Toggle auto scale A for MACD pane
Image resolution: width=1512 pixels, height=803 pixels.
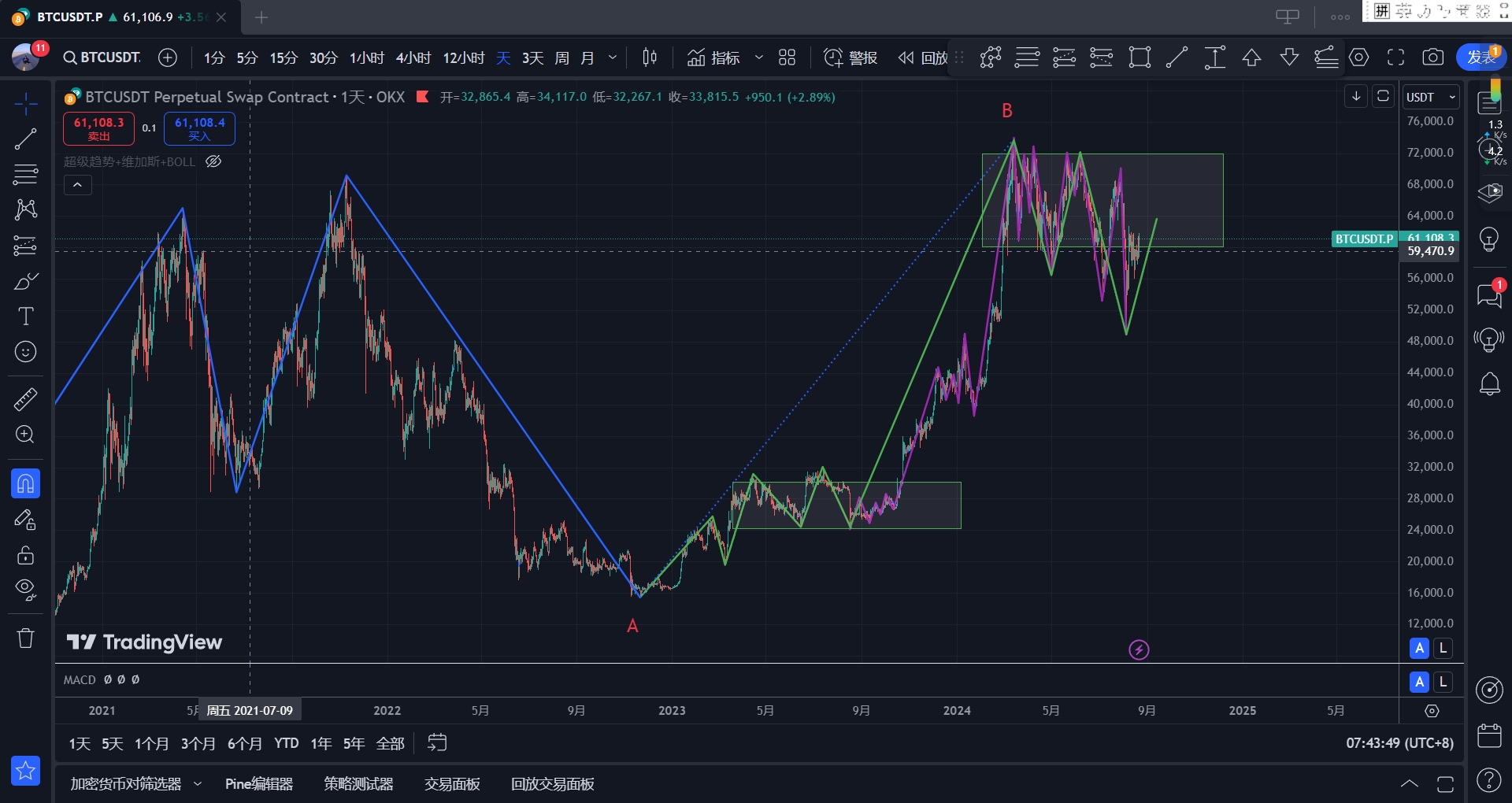pyautogui.click(x=1419, y=682)
